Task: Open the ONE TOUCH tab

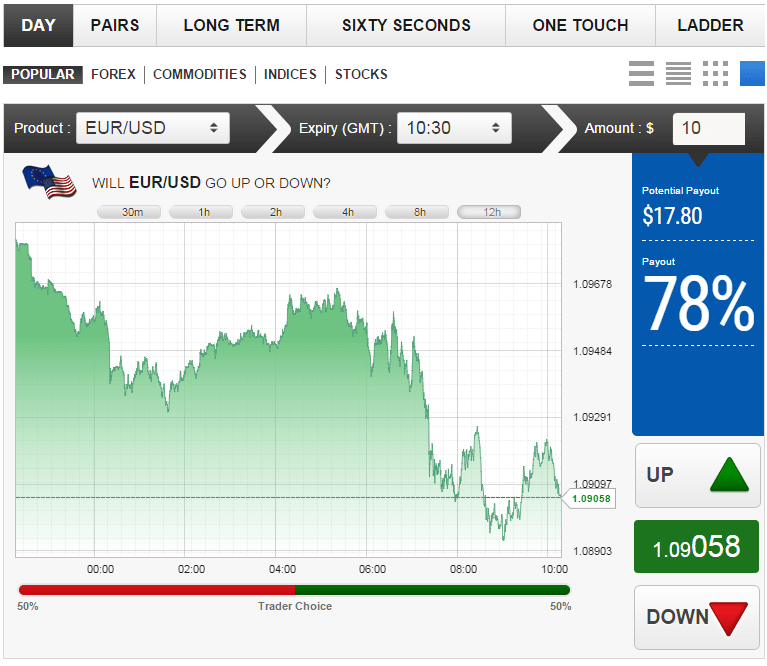Action: point(580,25)
